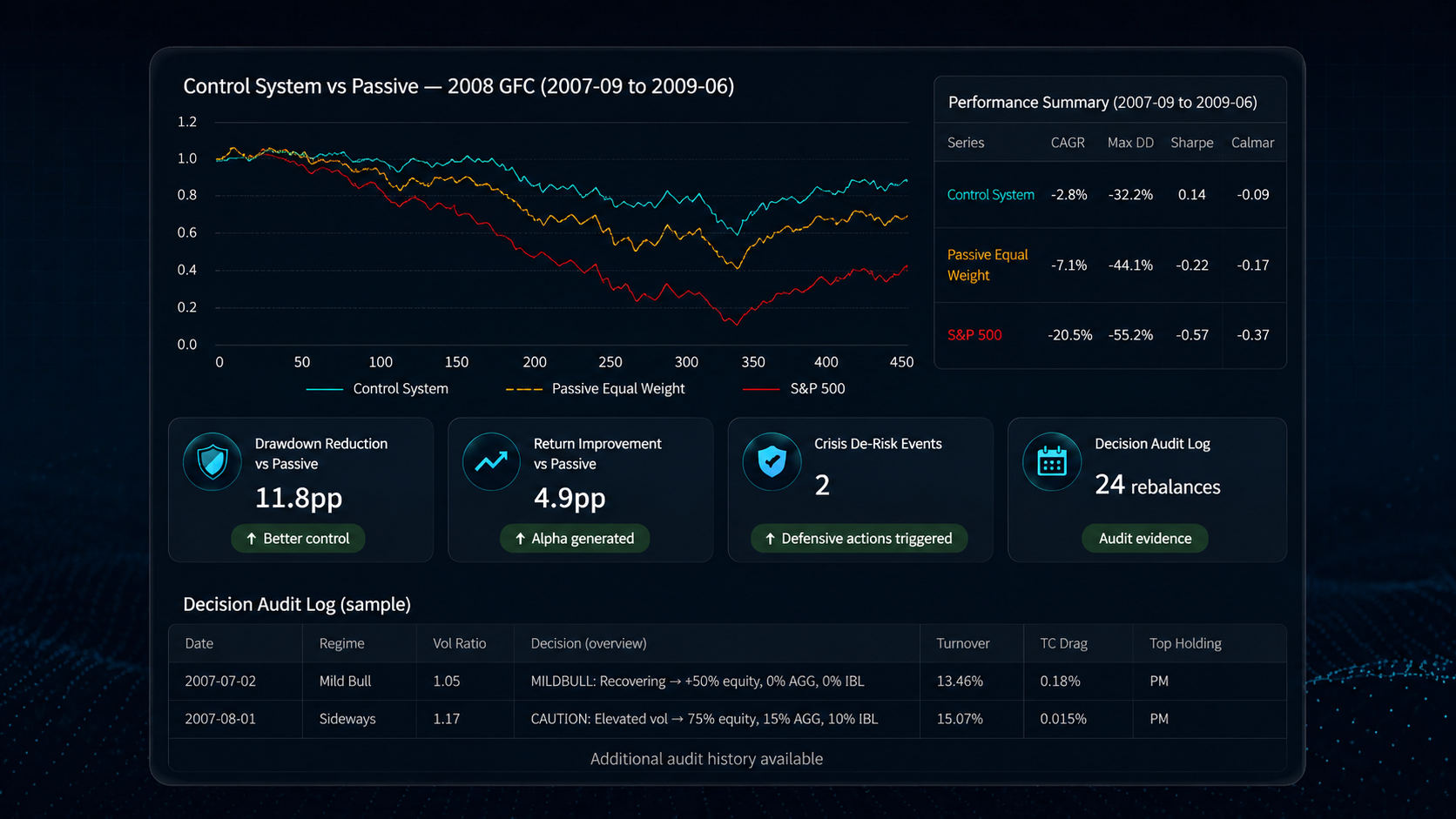Click the Drawdown Reduction shield icon
The image size is (1456, 819).
click(212, 461)
